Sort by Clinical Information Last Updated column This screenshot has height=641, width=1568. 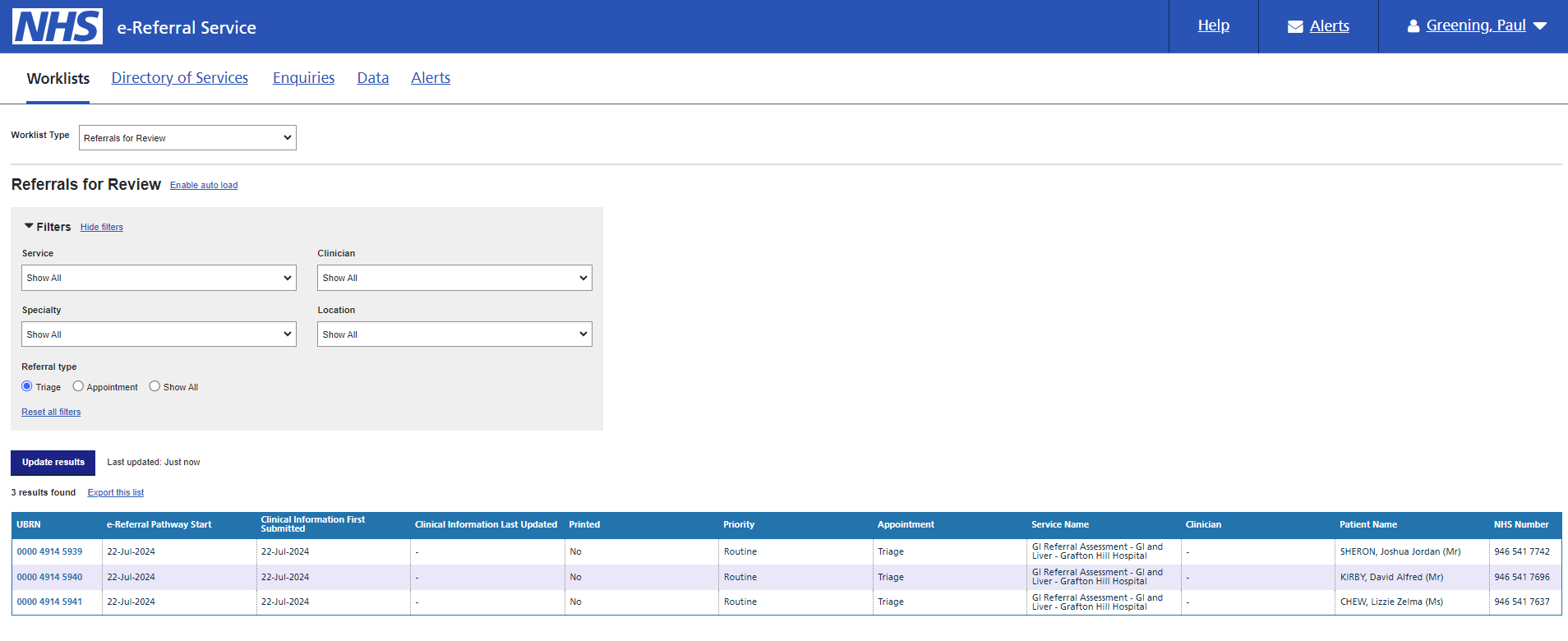(486, 524)
